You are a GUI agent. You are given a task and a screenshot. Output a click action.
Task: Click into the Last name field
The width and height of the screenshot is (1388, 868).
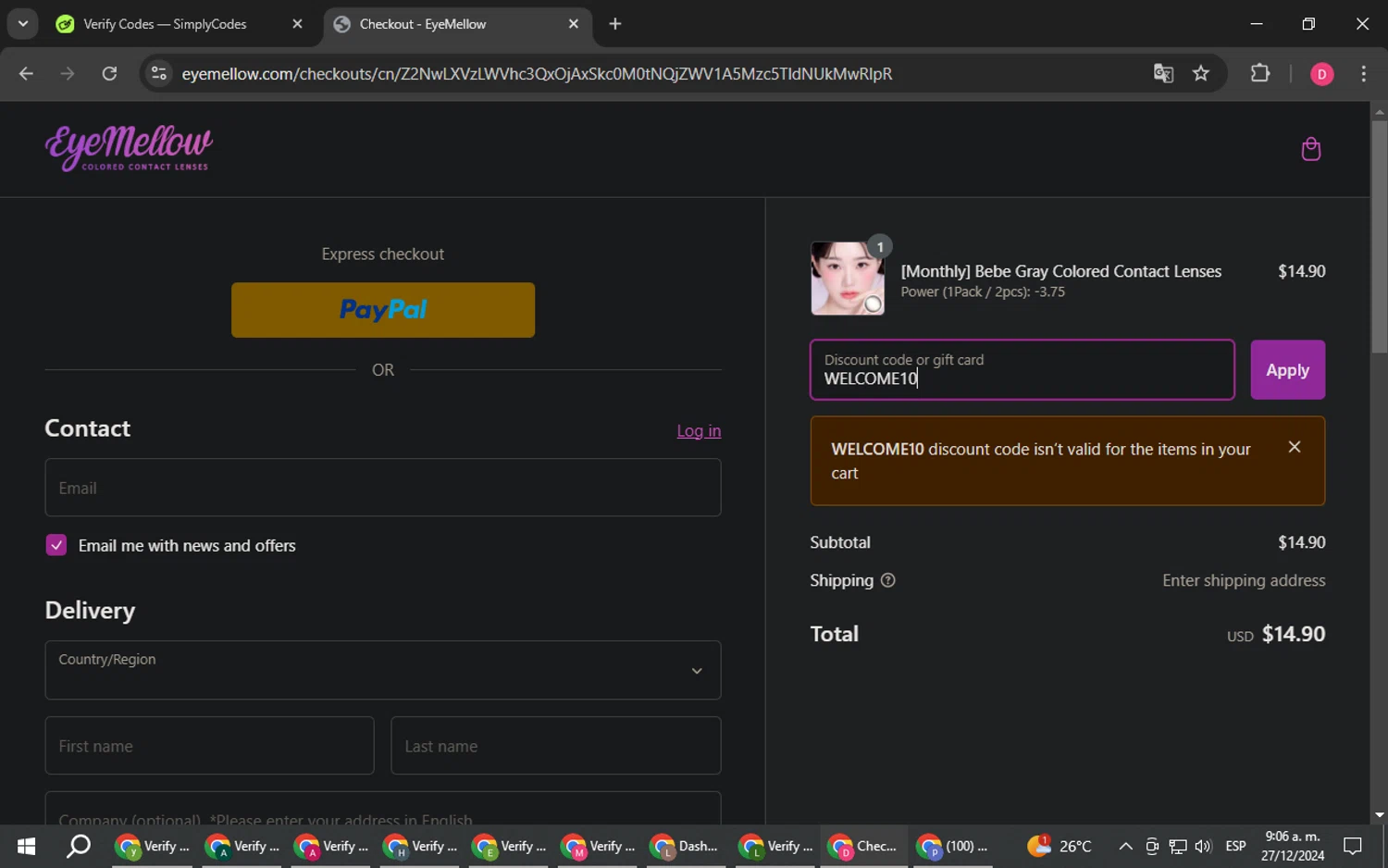click(555, 746)
